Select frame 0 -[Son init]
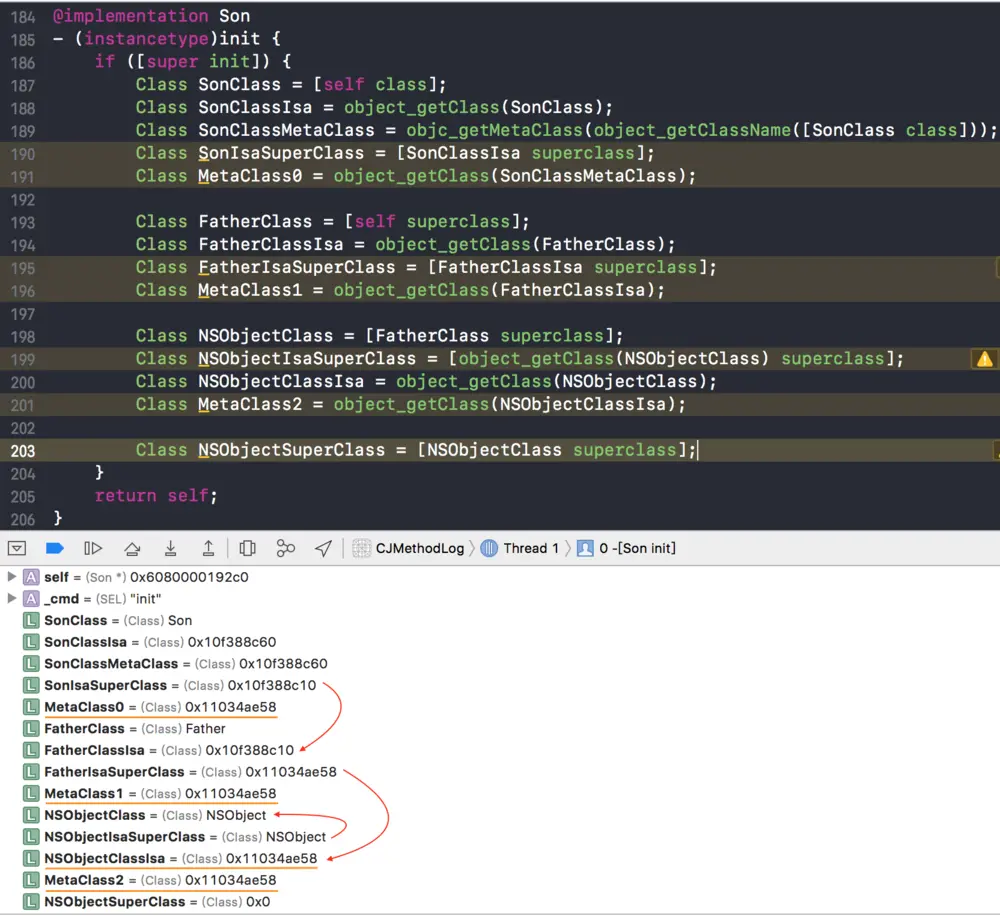This screenshot has width=1000, height=916. click(626, 548)
